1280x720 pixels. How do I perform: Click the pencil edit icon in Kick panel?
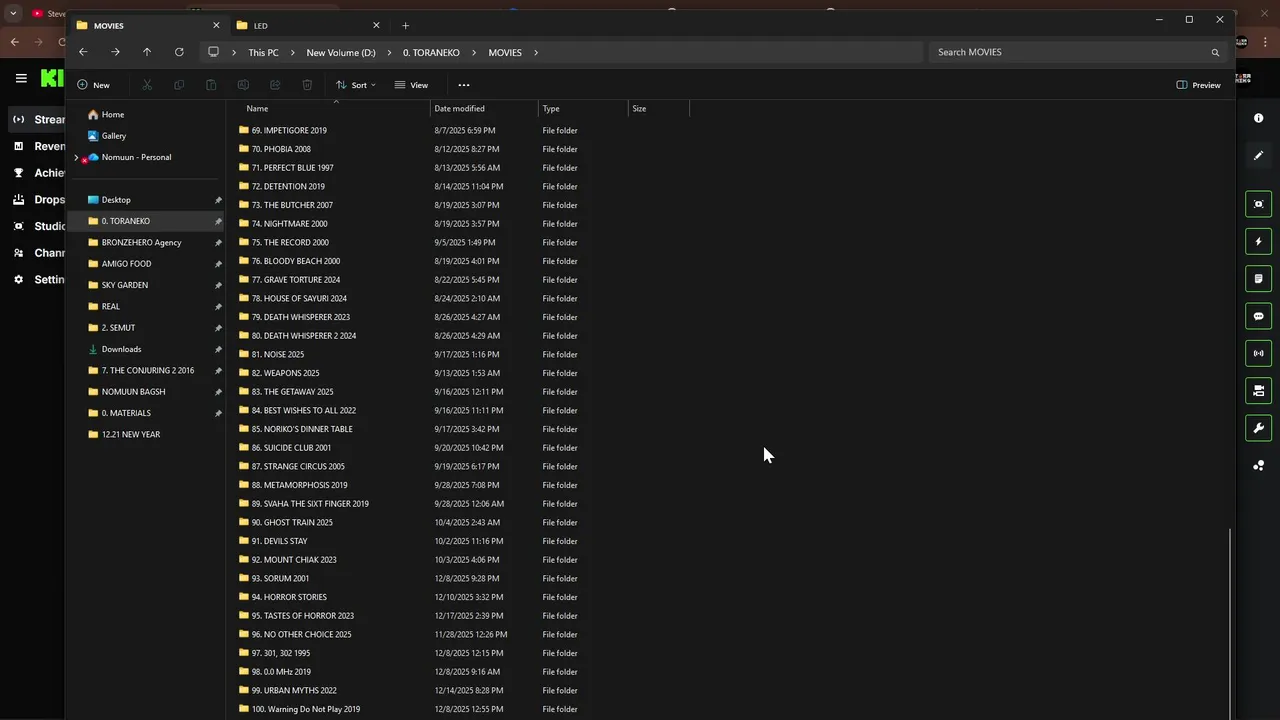pyautogui.click(x=1258, y=155)
